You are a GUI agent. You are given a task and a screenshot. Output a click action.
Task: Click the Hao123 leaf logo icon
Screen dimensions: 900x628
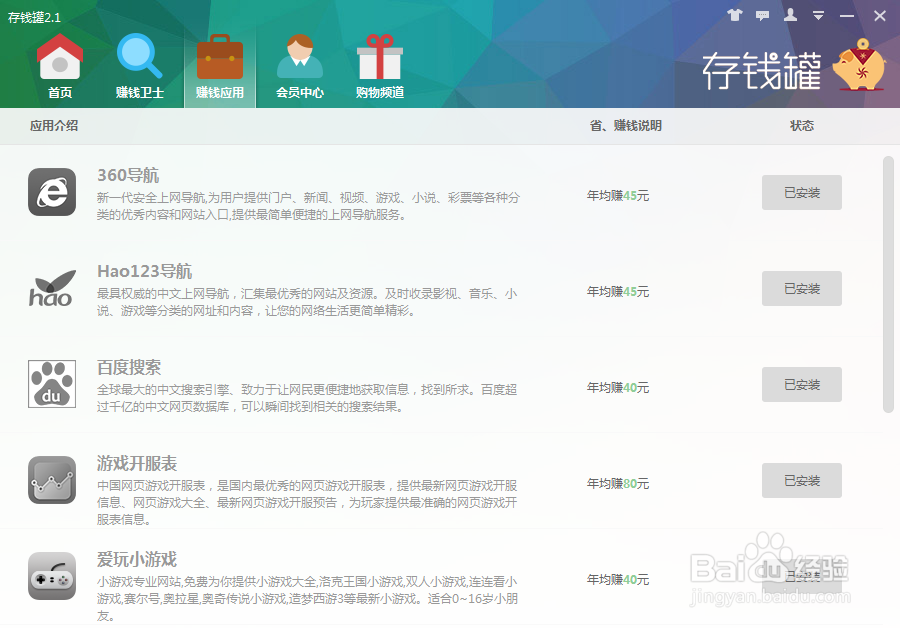pos(52,288)
